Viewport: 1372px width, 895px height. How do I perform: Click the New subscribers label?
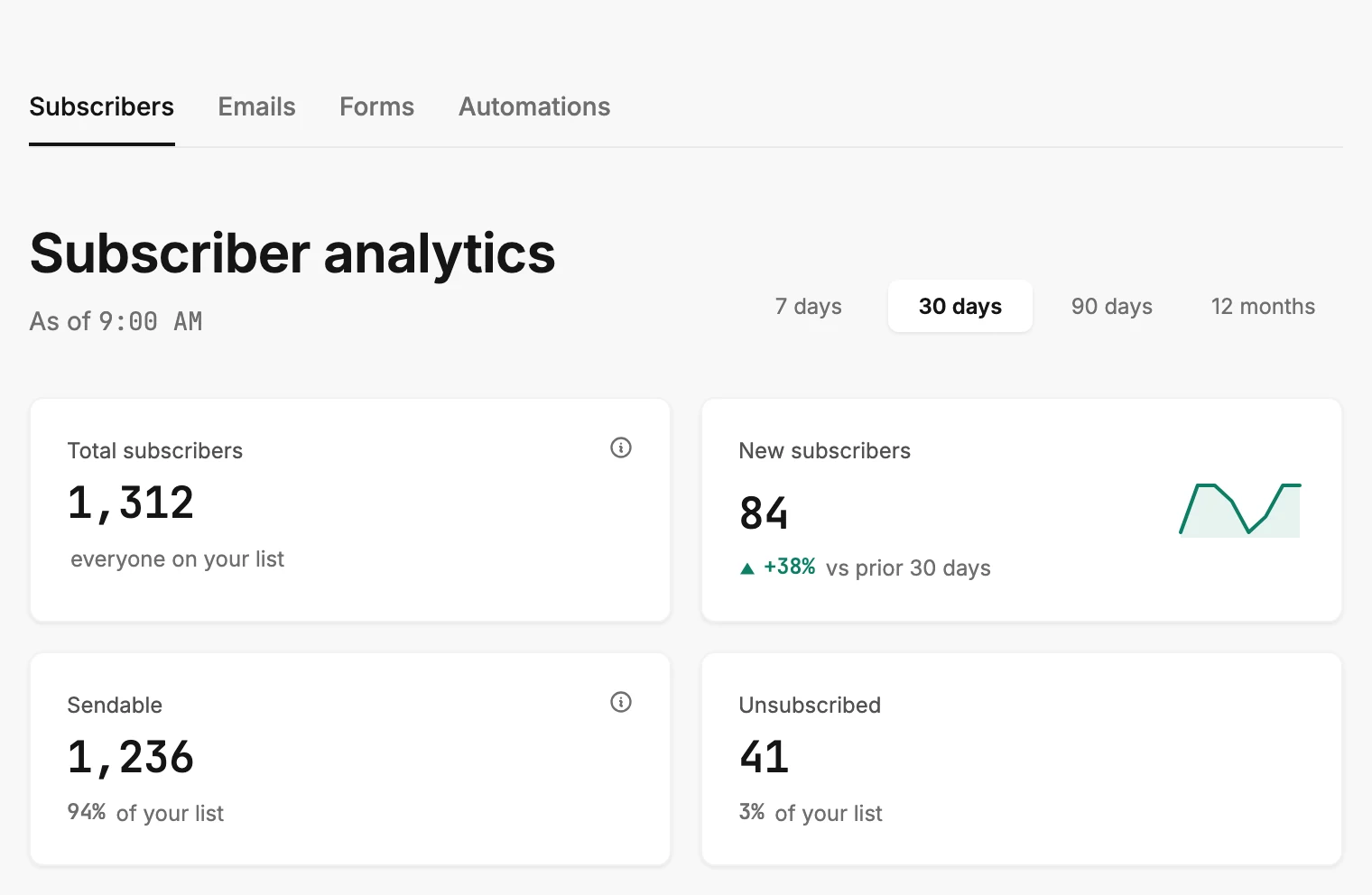[825, 450]
